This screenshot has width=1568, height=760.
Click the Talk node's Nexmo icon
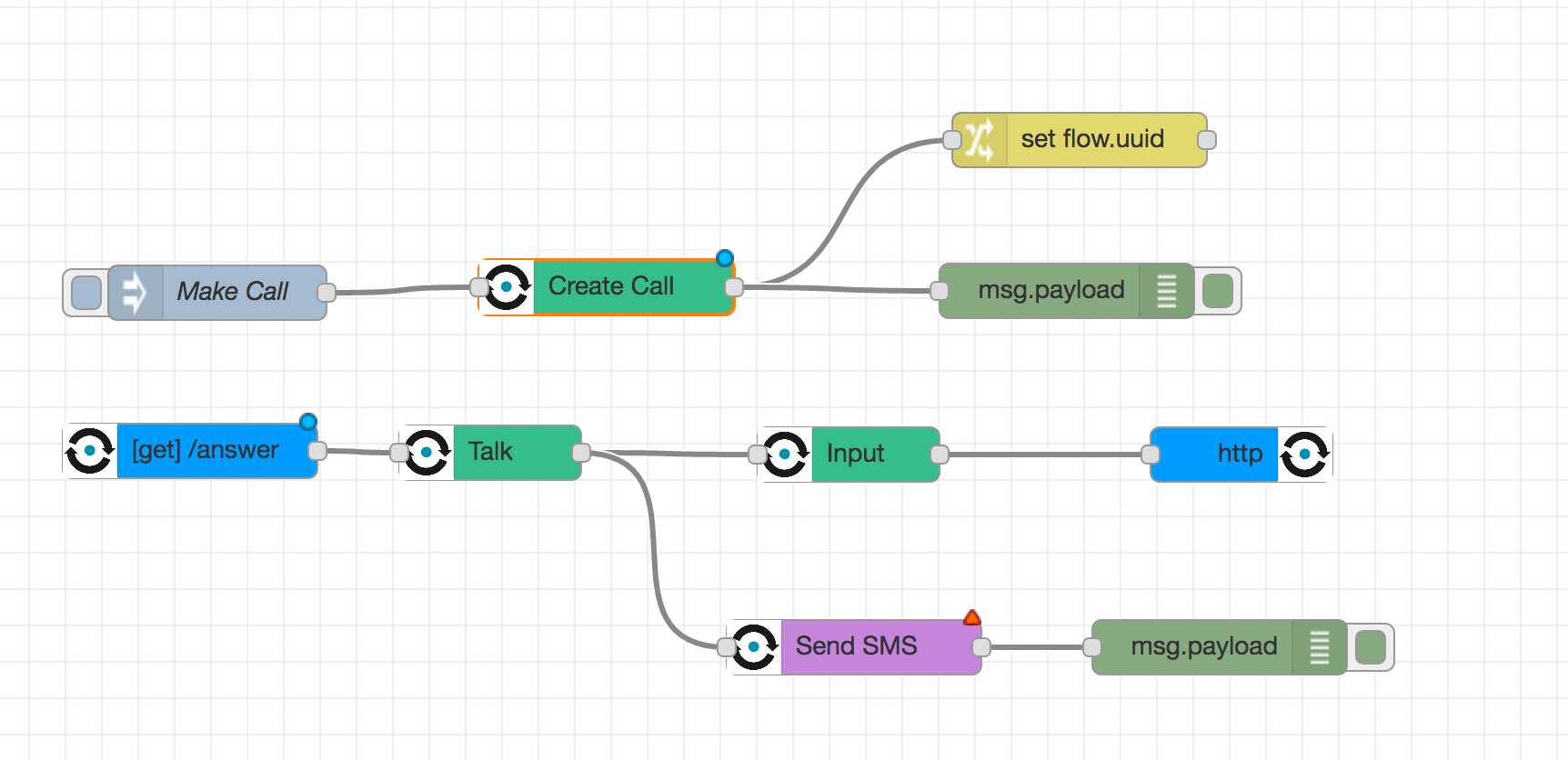click(x=427, y=453)
